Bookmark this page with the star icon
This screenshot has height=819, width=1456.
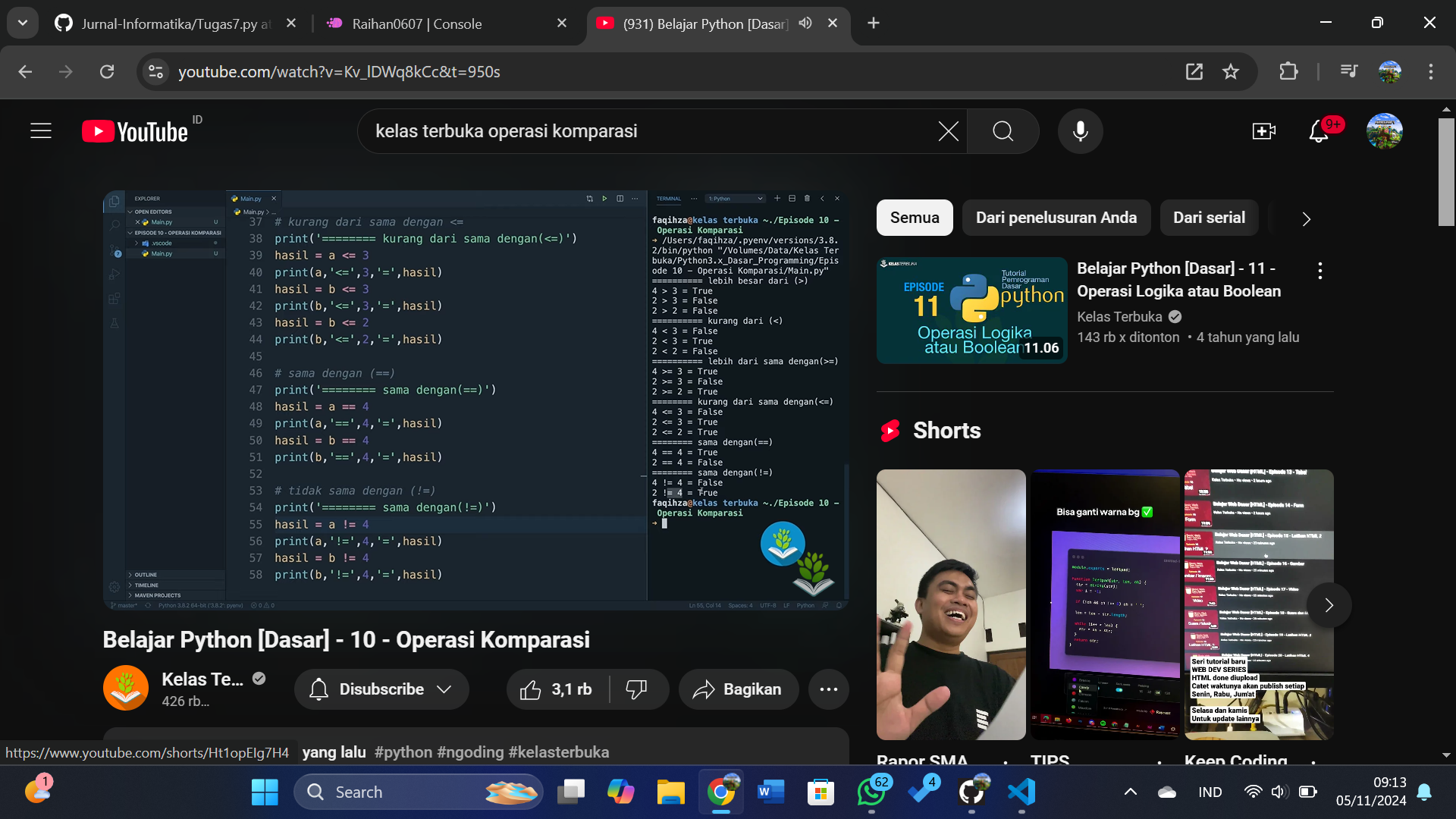tap(1230, 72)
